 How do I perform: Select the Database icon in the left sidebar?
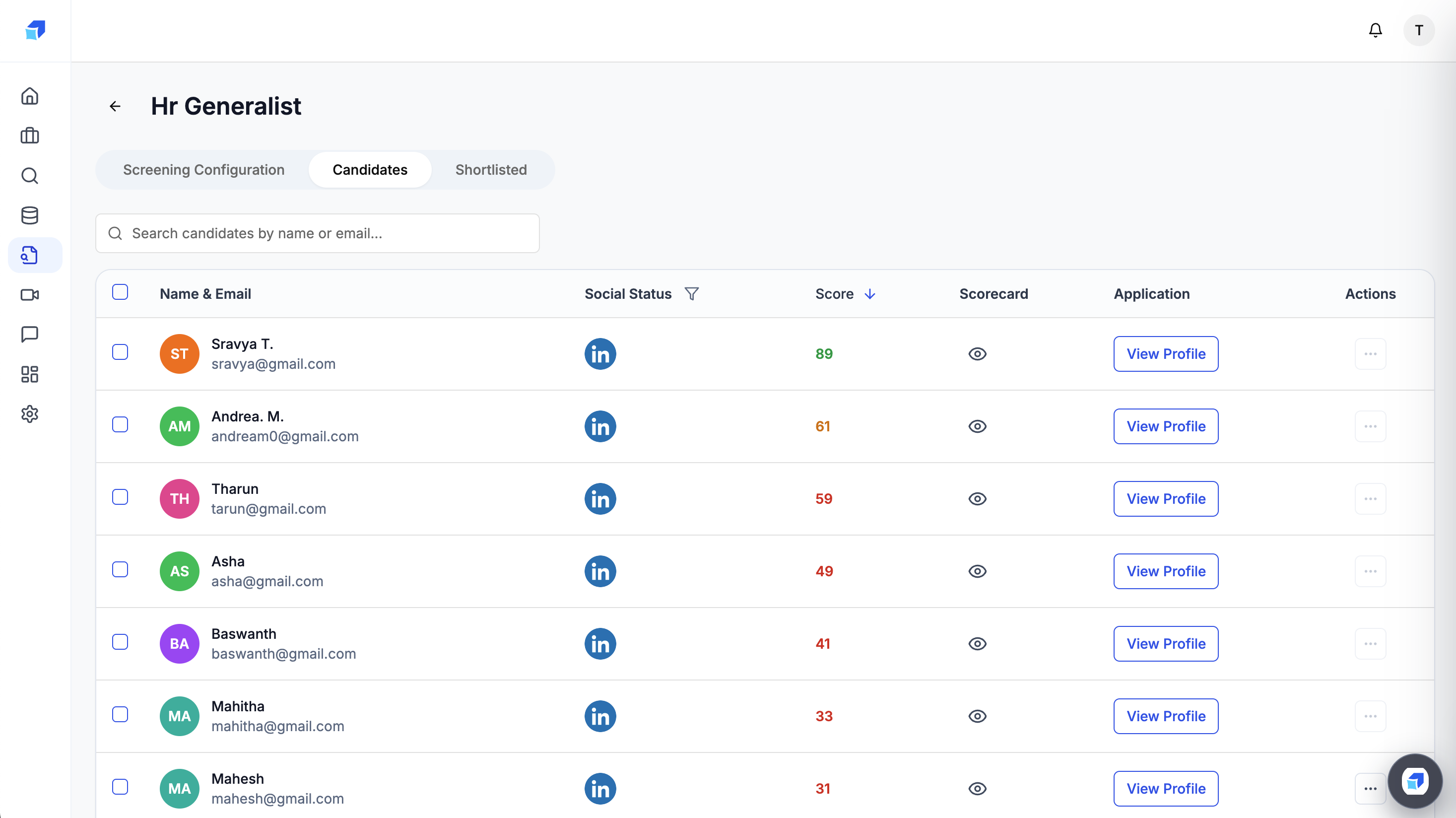[29, 215]
